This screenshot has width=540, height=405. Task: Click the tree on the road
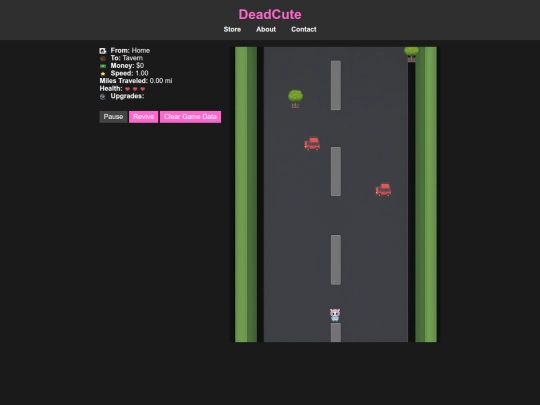click(295, 99)
